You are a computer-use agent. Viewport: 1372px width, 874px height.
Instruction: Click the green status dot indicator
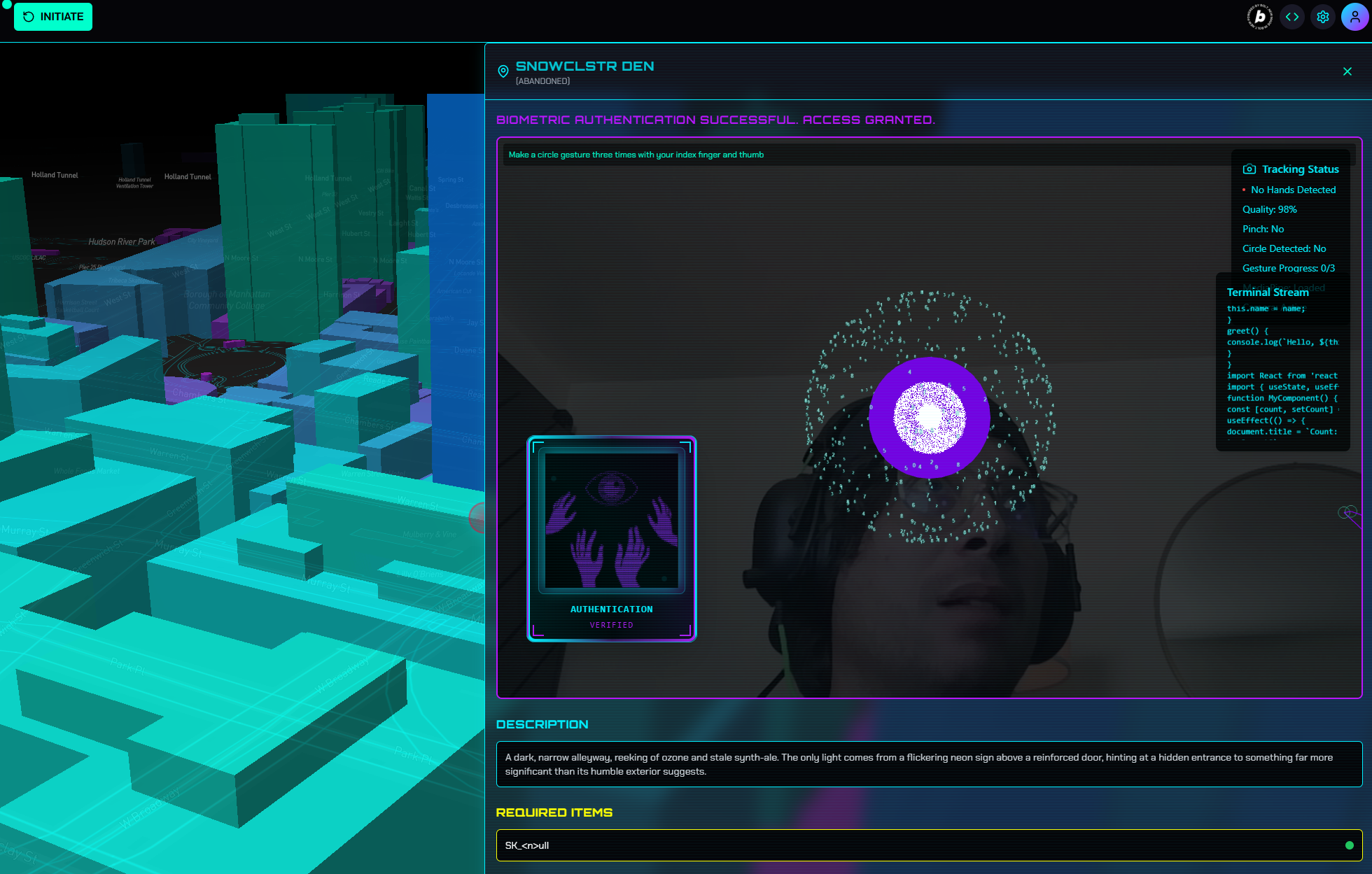click(1349, 845)
